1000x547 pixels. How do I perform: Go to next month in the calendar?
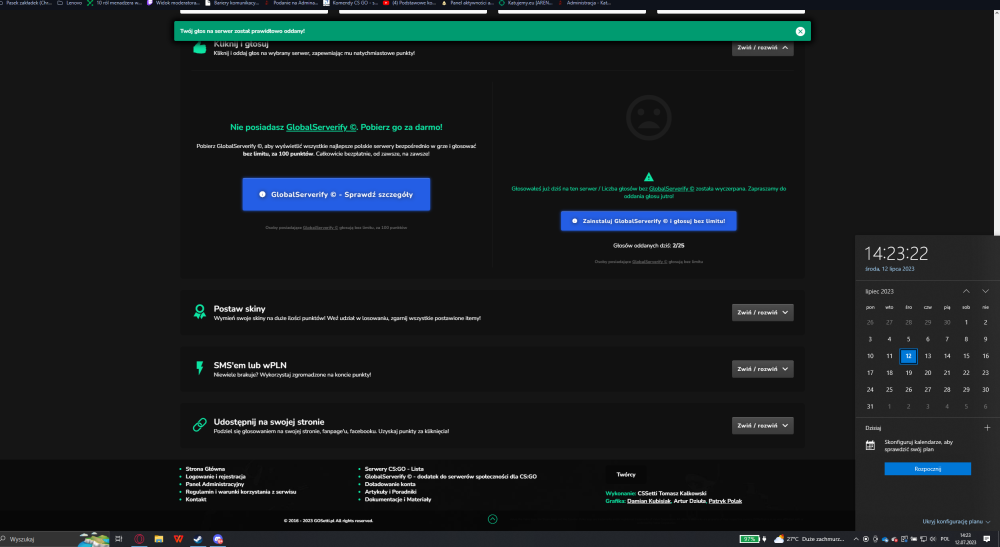click(985, 291)
